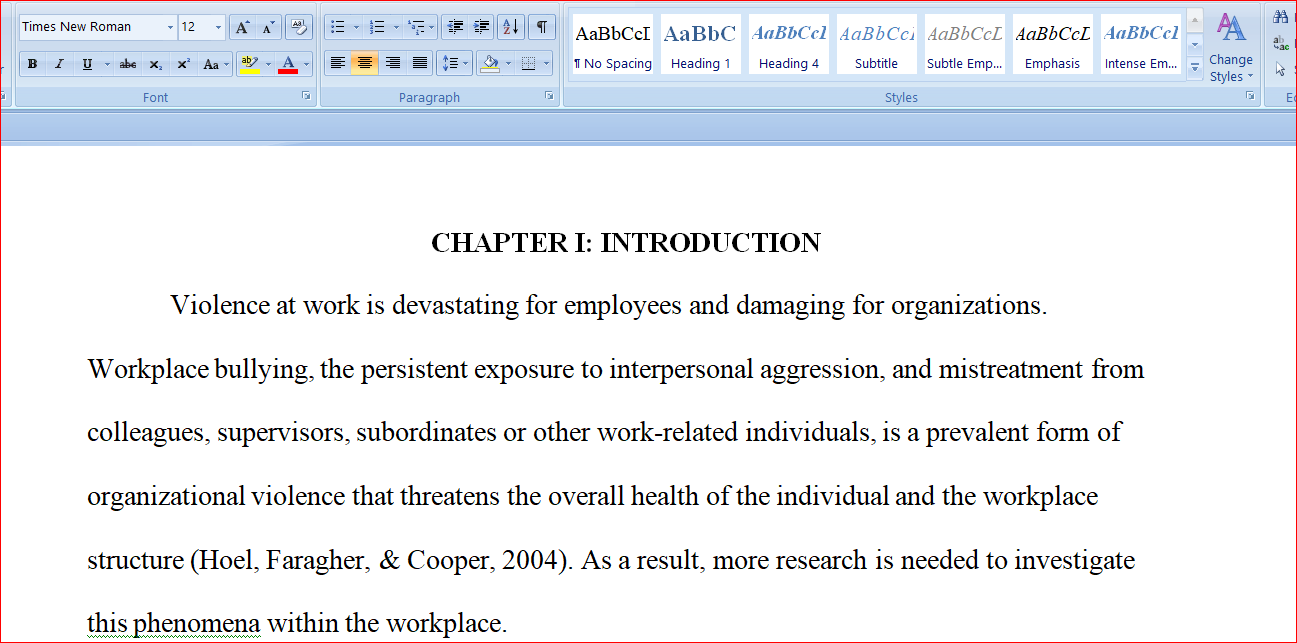Open the Paragraph dialog launcher
Image resolution: width=1297 pixels, height=643 pixels.
pos(549,96)
